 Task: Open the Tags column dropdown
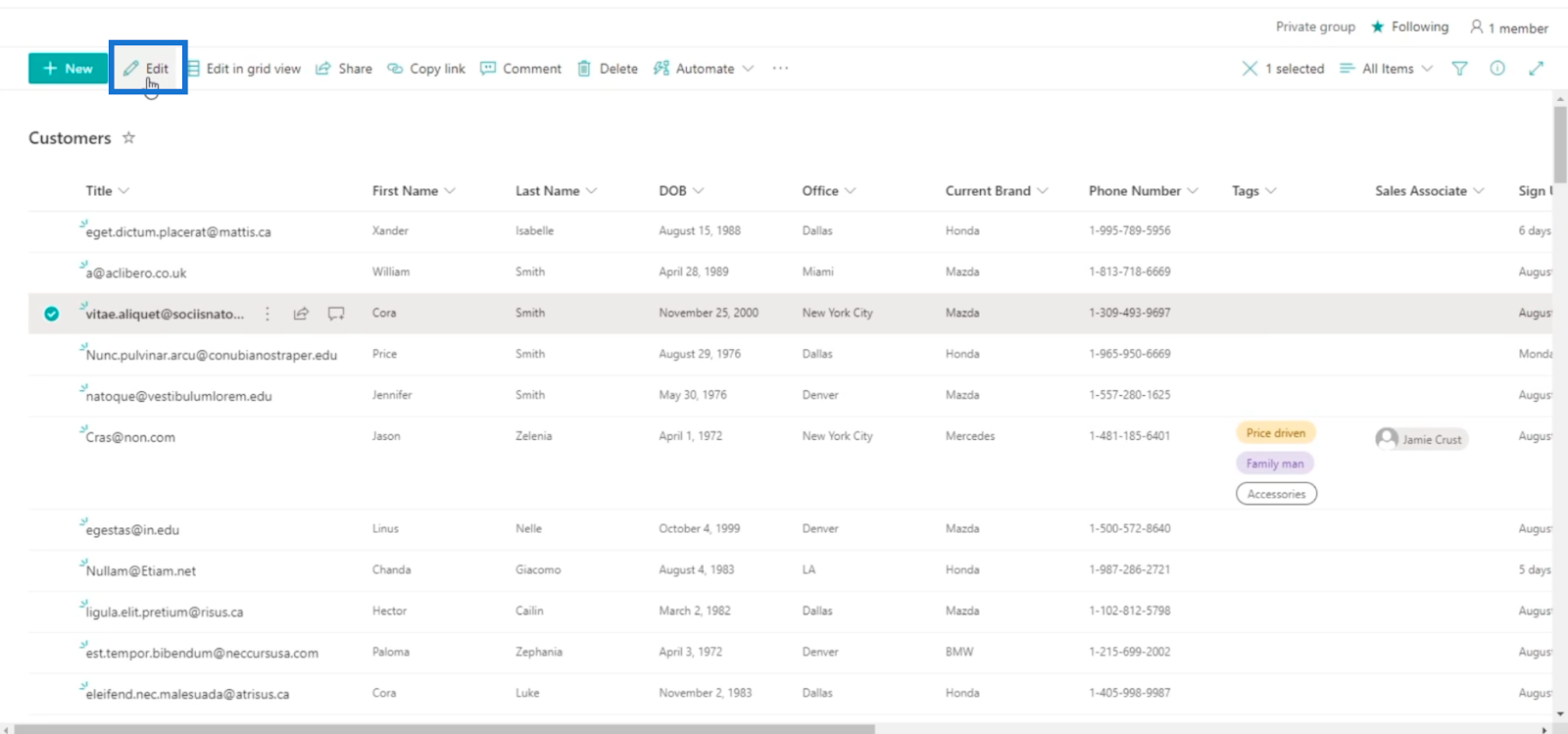[1254, 191]
